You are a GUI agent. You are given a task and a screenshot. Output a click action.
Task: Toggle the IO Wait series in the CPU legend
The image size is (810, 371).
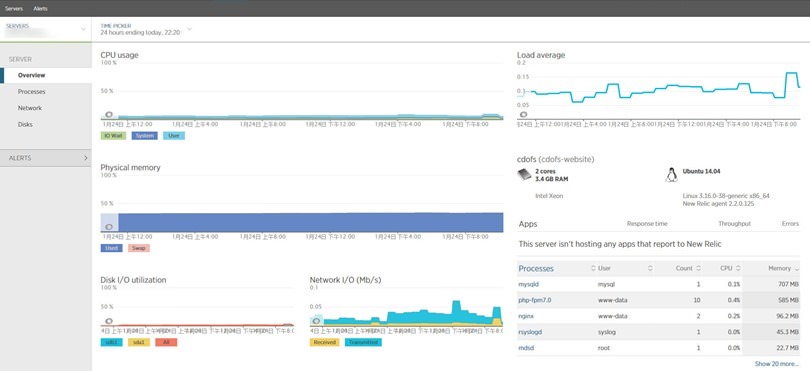(x=113, y=136)
